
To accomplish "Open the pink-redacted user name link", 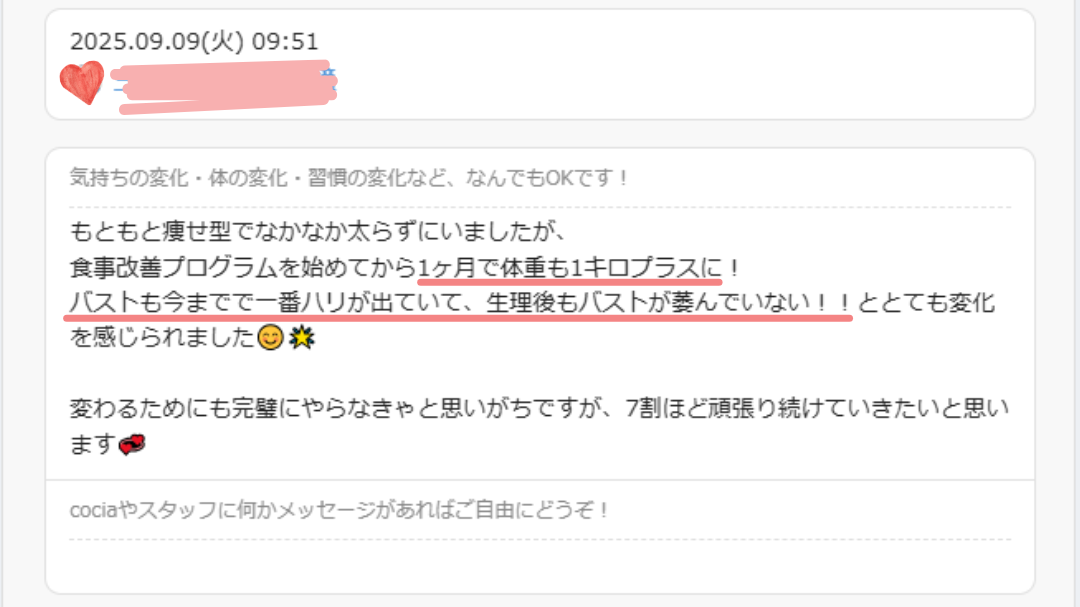I will (224, 86).
